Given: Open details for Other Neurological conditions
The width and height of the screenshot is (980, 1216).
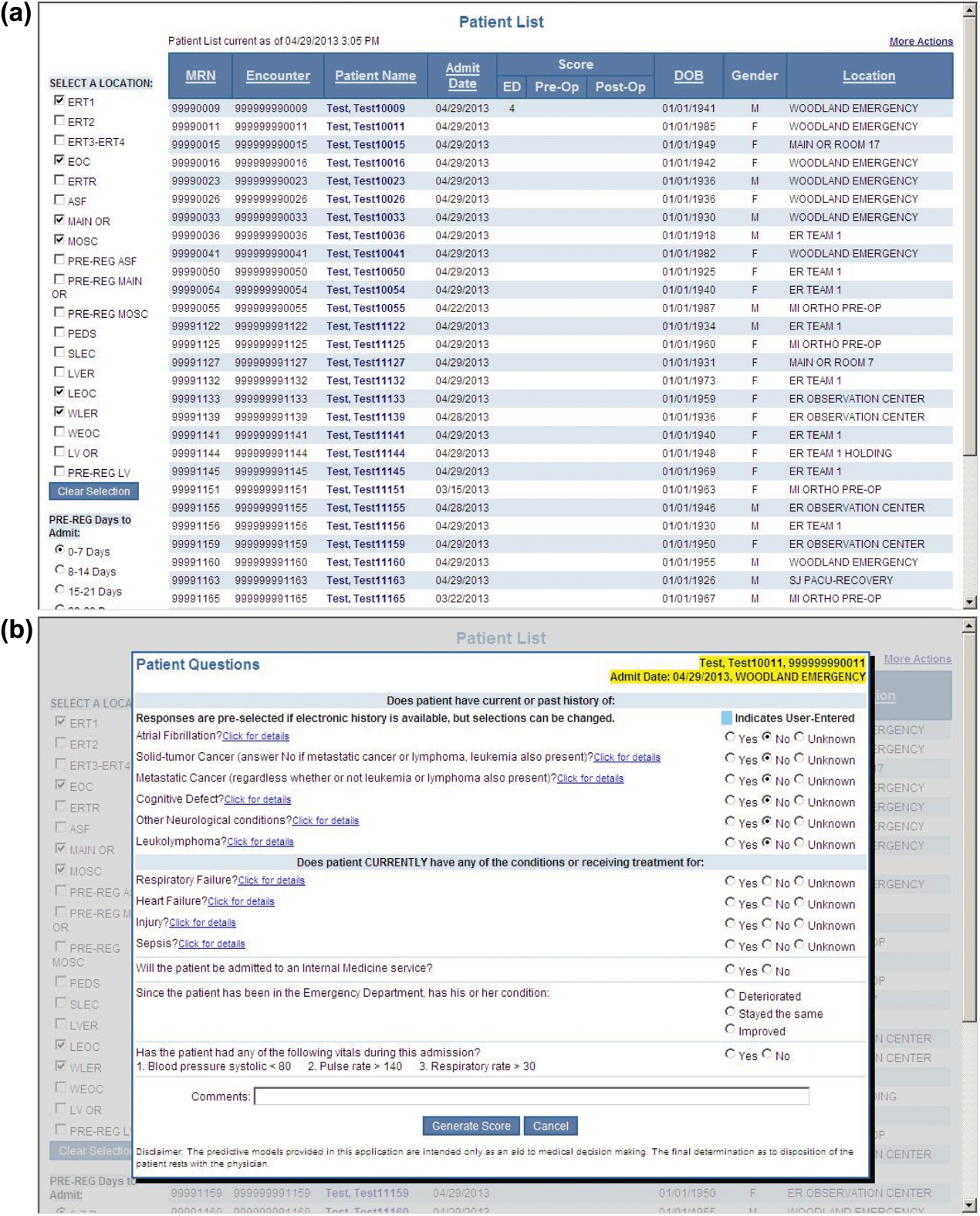Looking at the screenshot, I should tap(326, 821).
